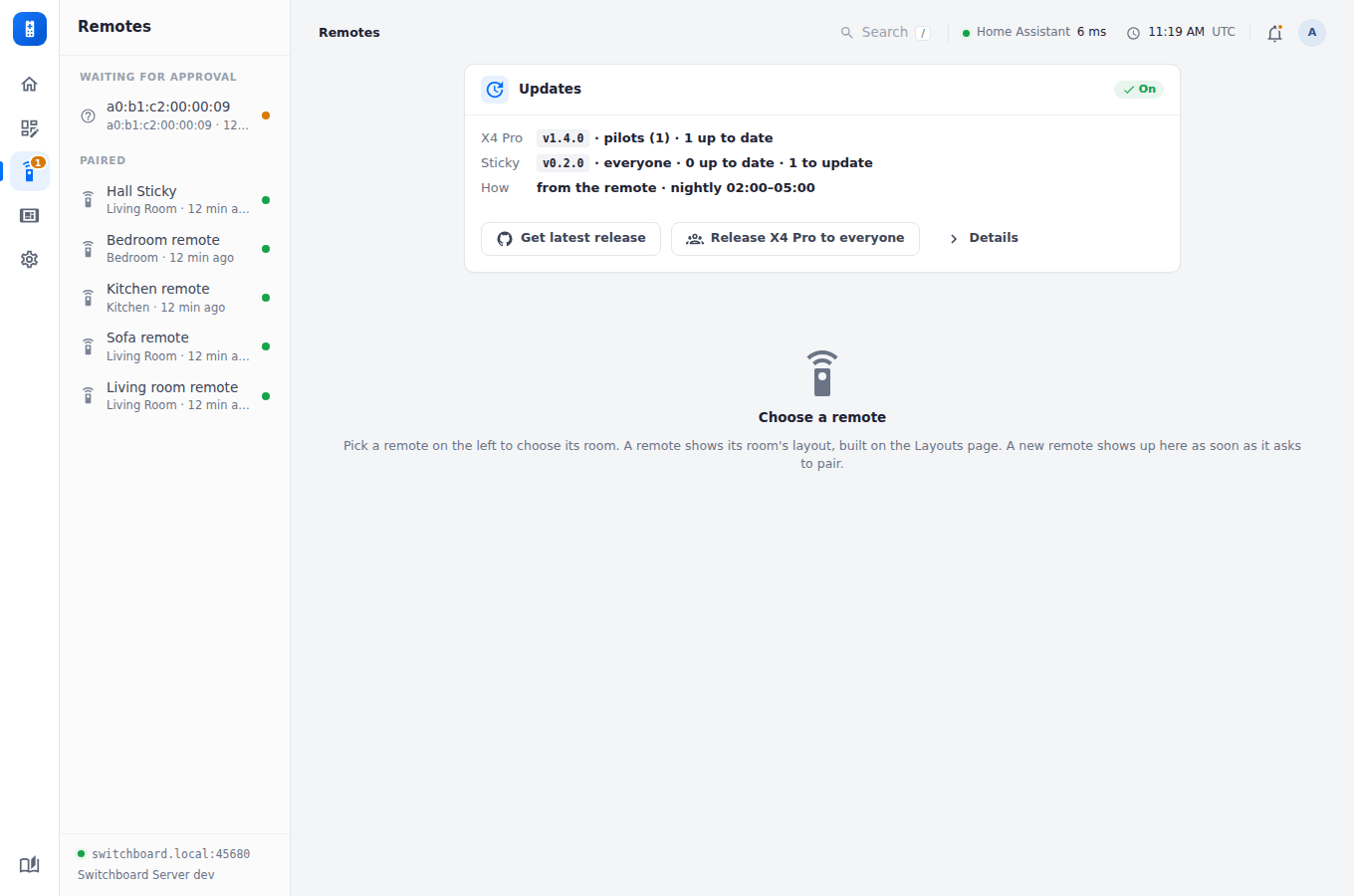
Task: Expand the Details section in Updates
Action: 984,238
